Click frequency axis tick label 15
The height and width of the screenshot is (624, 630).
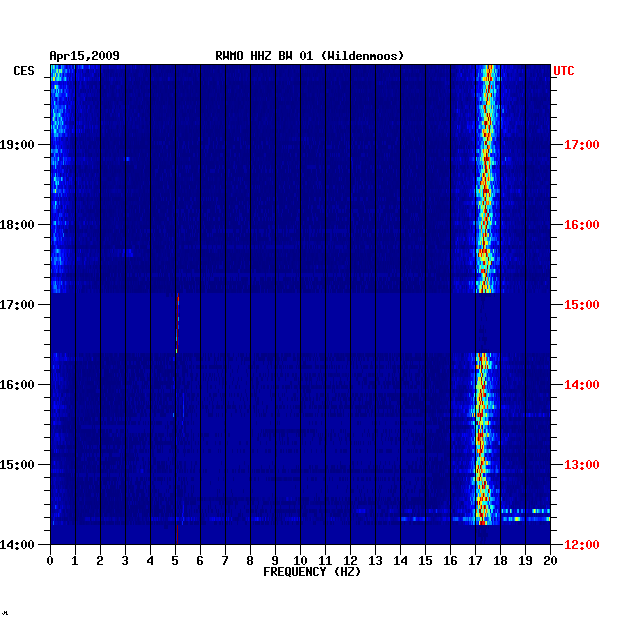pos(425,561)
